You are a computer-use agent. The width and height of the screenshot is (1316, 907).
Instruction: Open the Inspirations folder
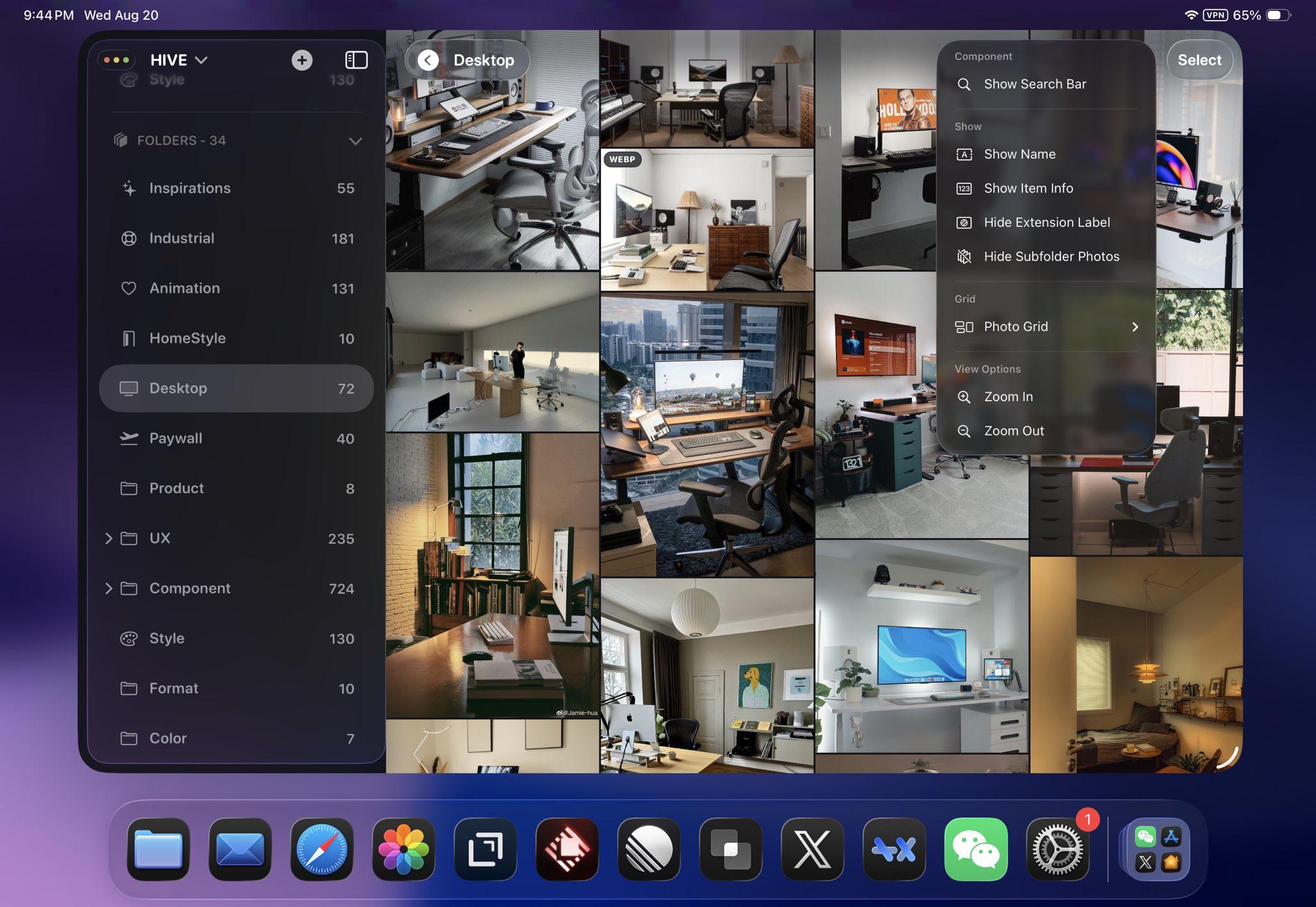tap(190, 188)
